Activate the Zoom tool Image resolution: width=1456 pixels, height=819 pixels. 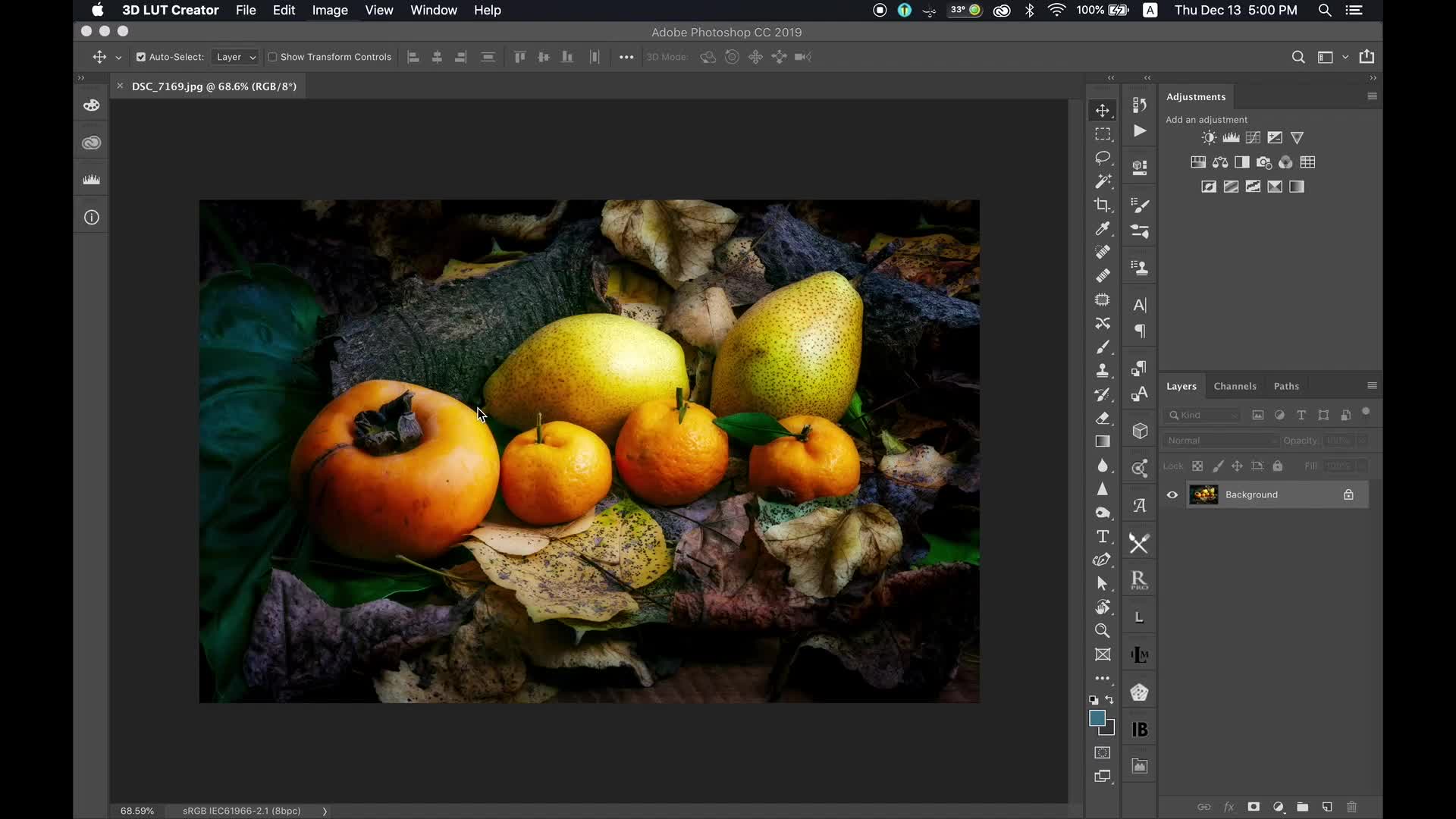1103,630
